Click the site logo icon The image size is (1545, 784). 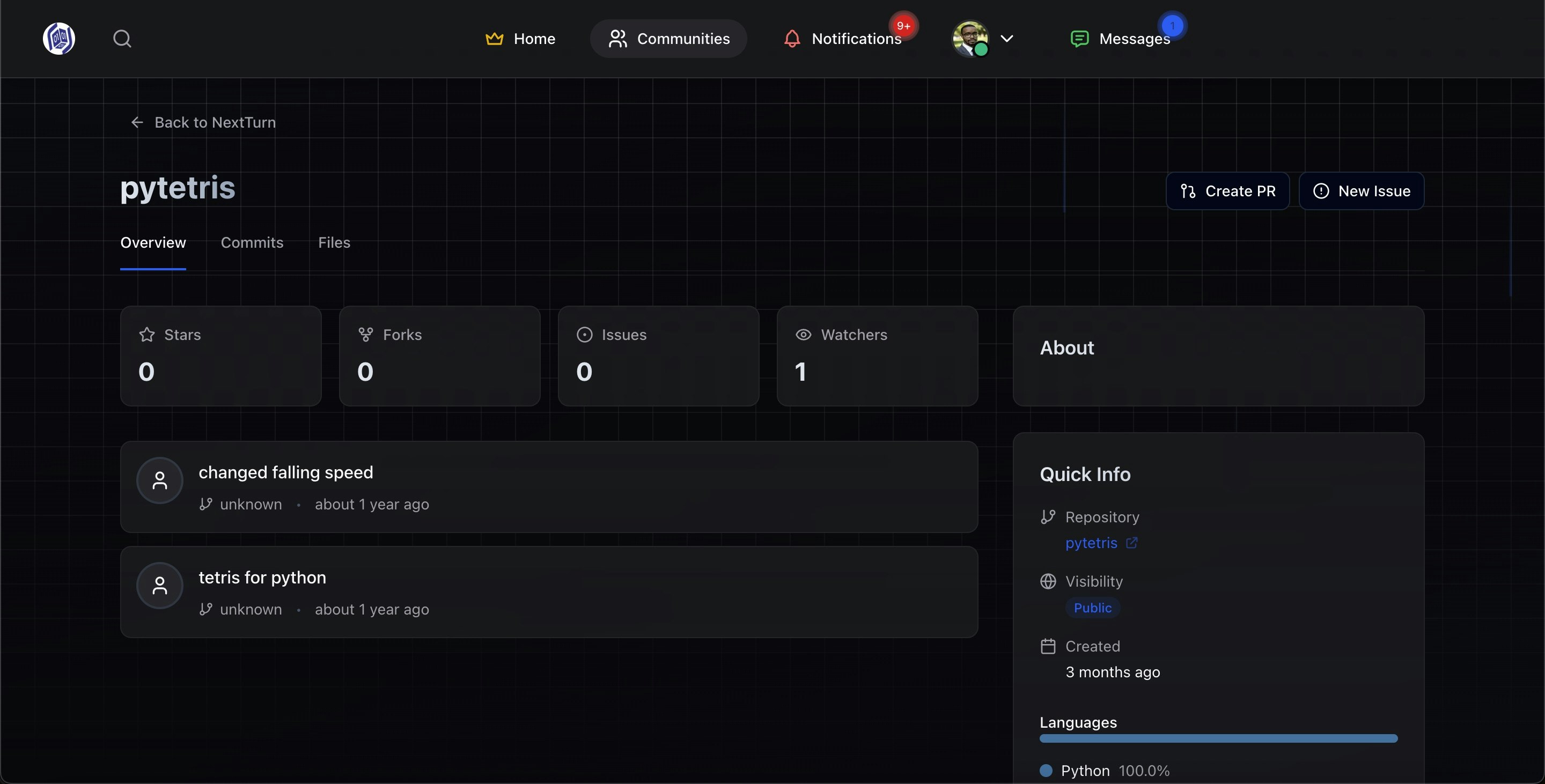pyautogui.click(x=59, y=39)
